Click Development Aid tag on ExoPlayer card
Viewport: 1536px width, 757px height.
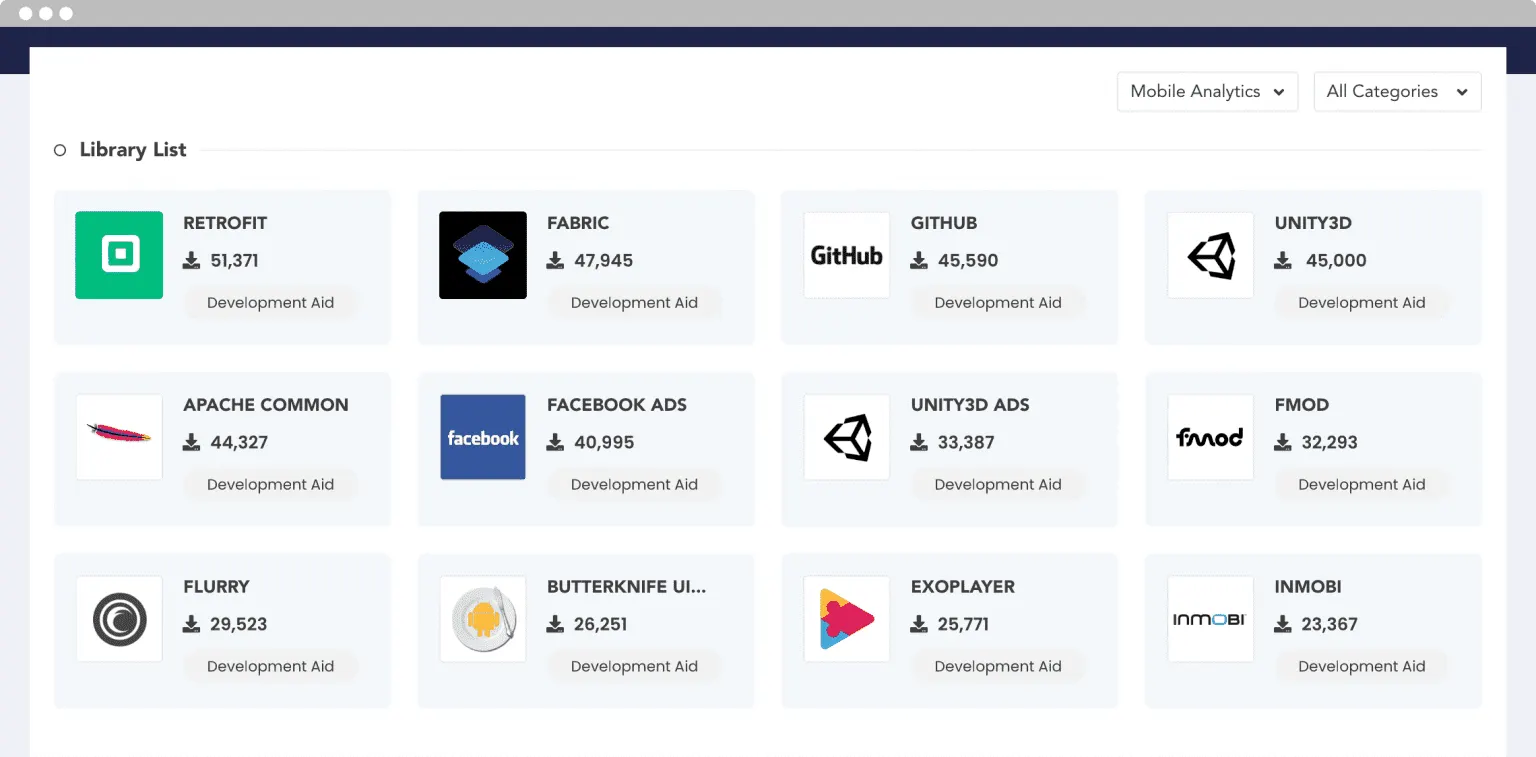click(x=998, y=667)
